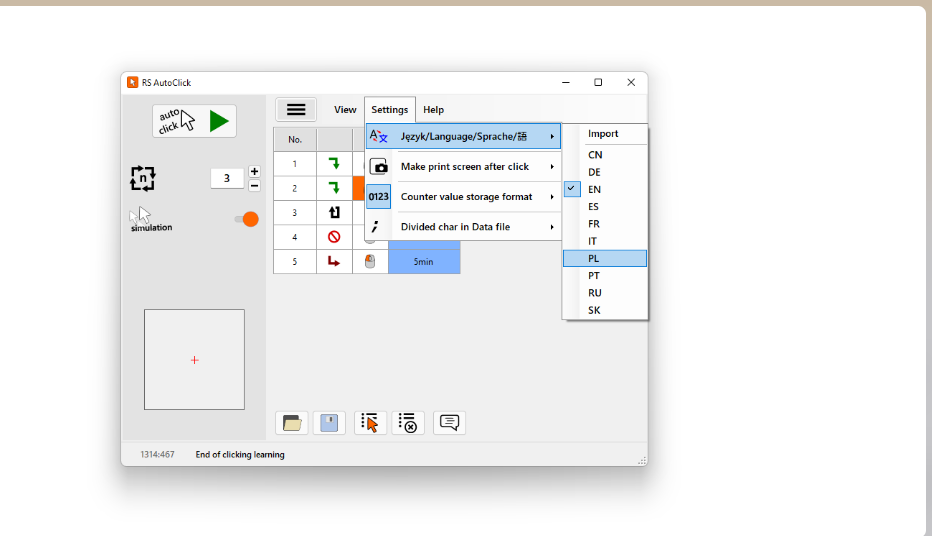This screenshot has height=536, width=932.
Task: Select CN language
Action: point(605,155)
